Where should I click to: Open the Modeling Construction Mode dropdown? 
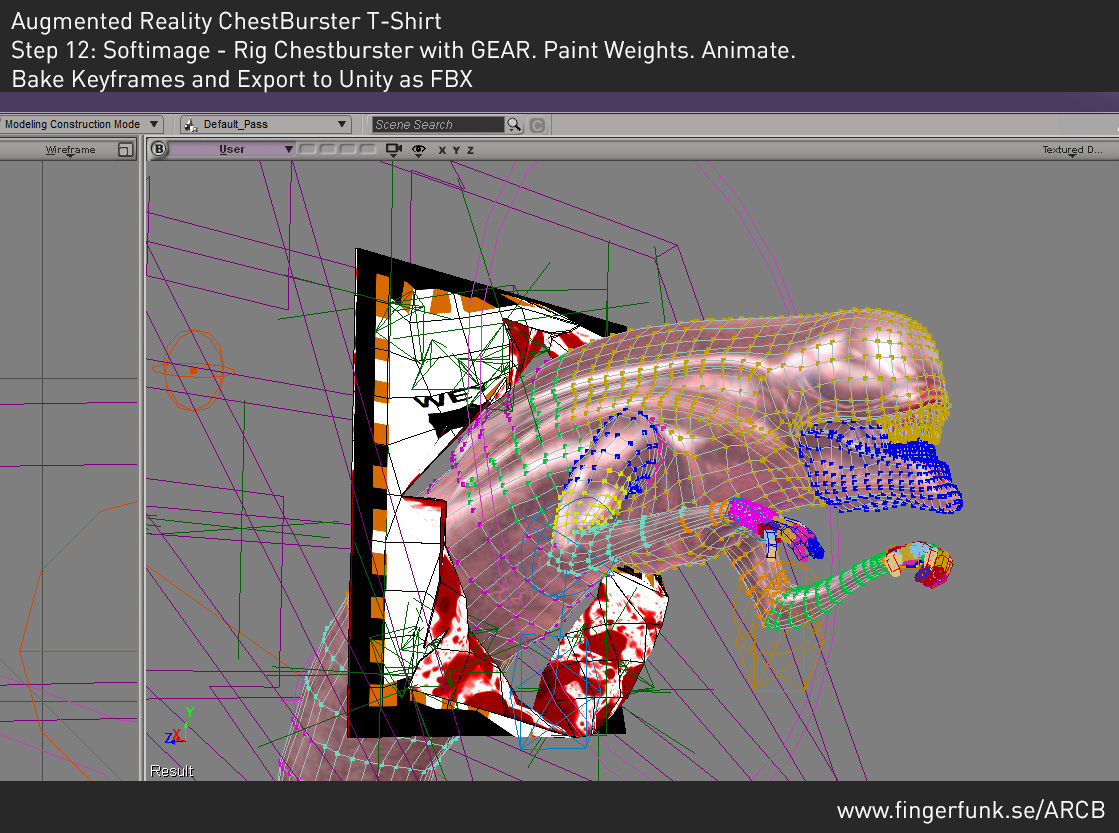coord(80,124)
